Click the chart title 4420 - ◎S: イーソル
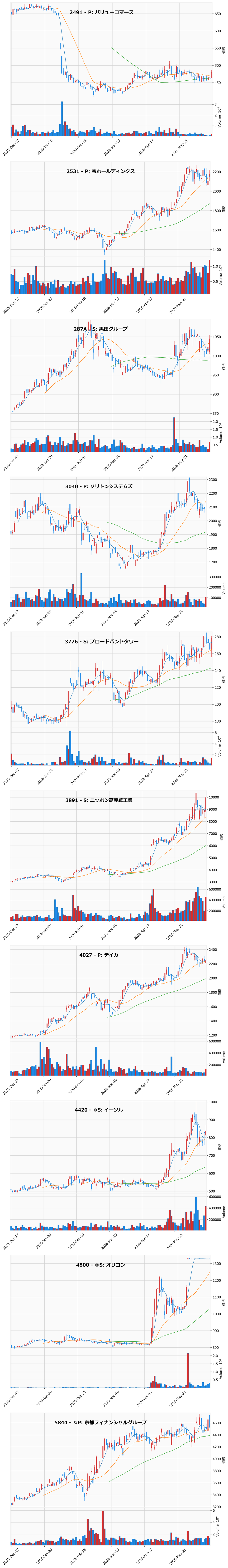228x1568 pixels. point(99,1110)
